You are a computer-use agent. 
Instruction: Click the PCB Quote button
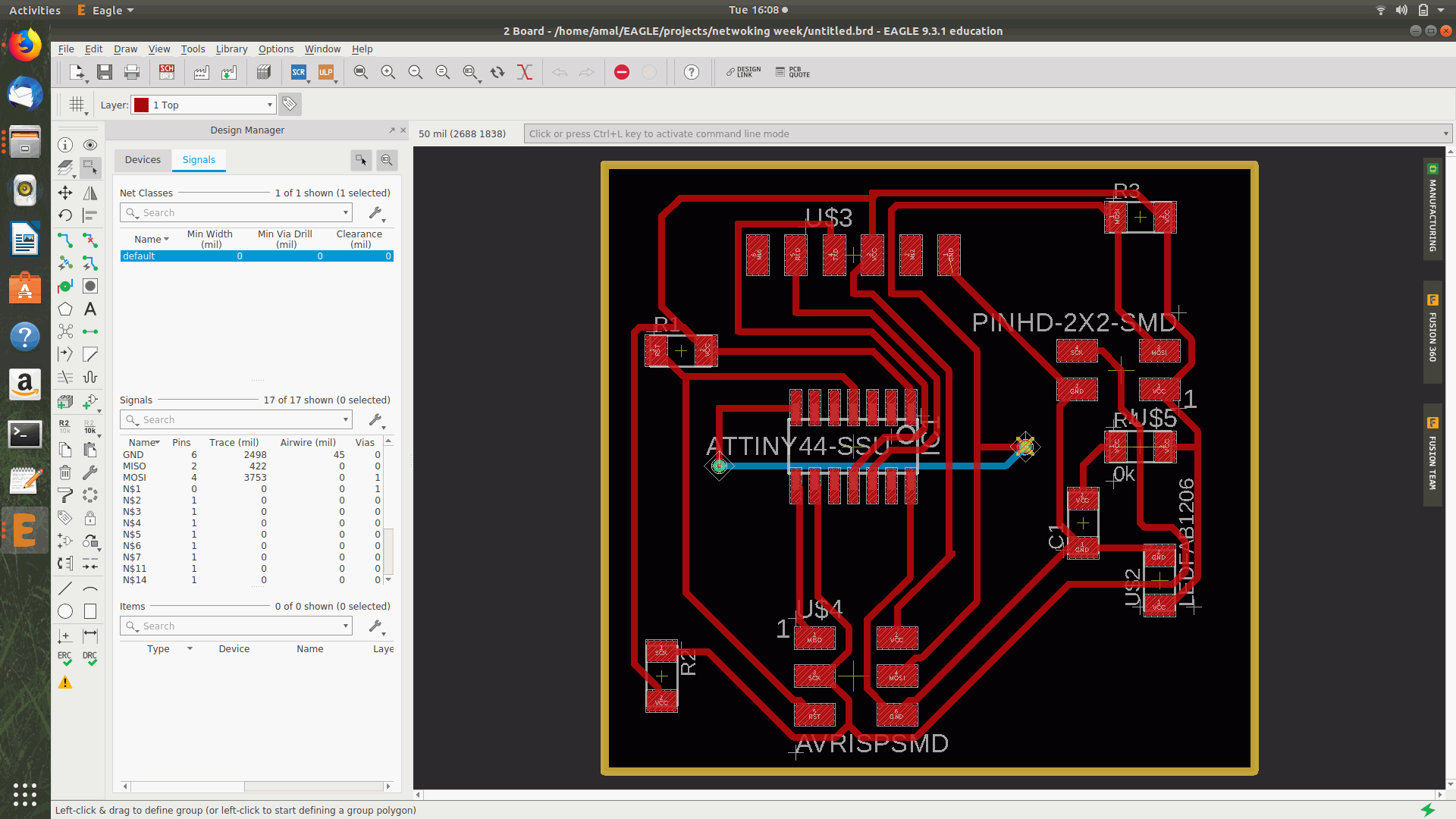click(x=793, y=72)
